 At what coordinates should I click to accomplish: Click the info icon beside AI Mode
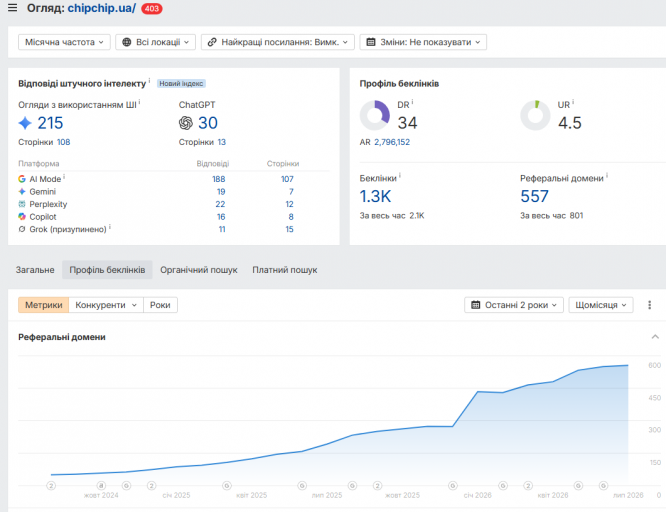tap(64, 176)
